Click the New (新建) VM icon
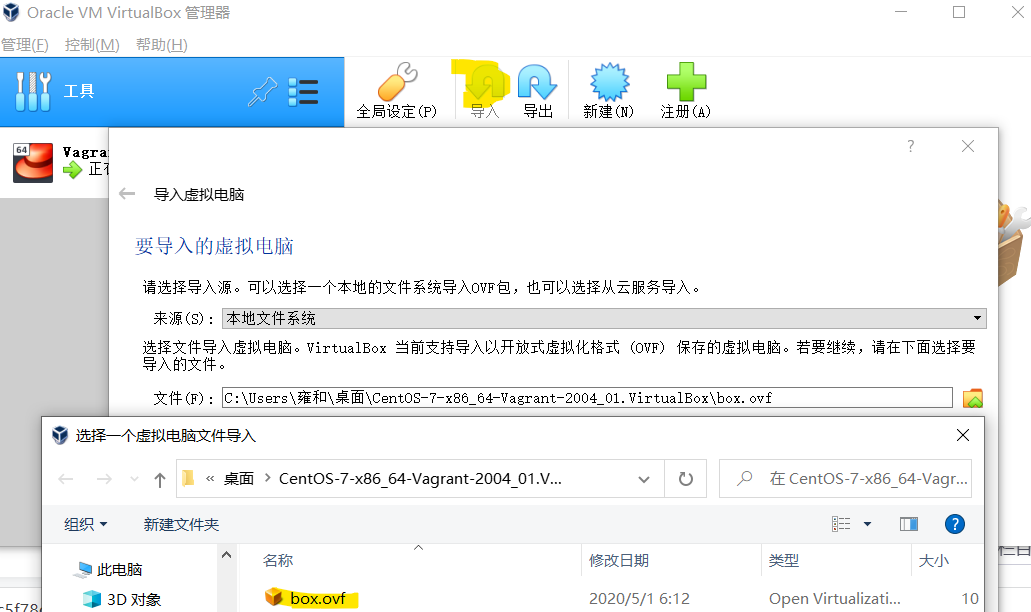This screenshot has height=612, width=1031. [609, 90]
